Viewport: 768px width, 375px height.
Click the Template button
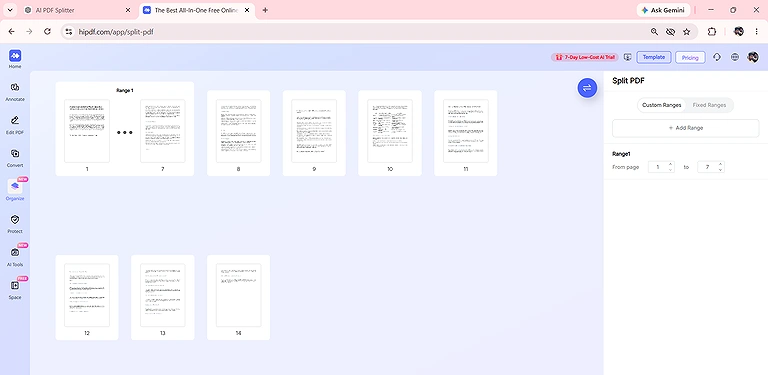[654, 57]
